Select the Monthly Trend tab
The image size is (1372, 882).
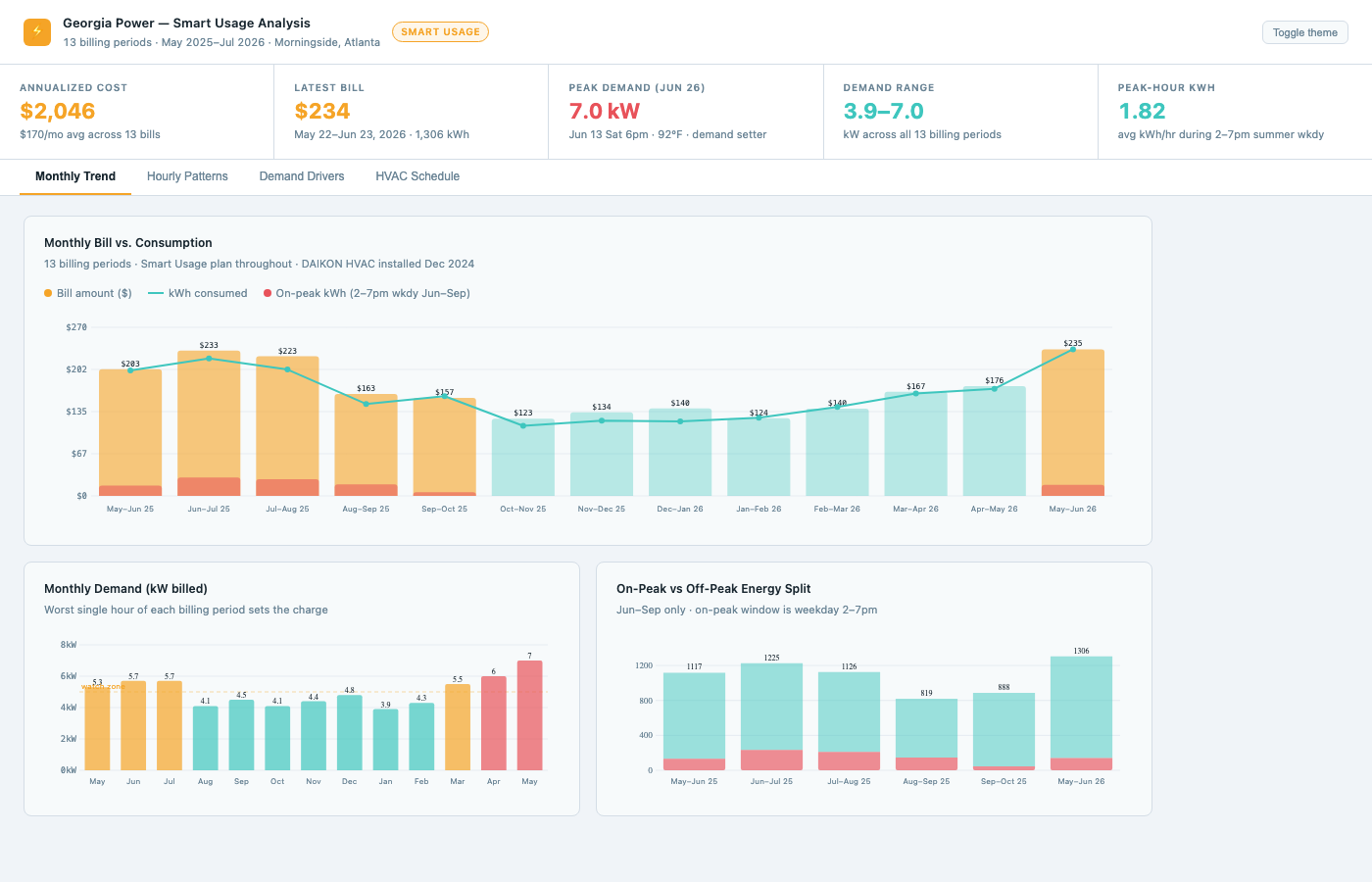tap(75, 176)
